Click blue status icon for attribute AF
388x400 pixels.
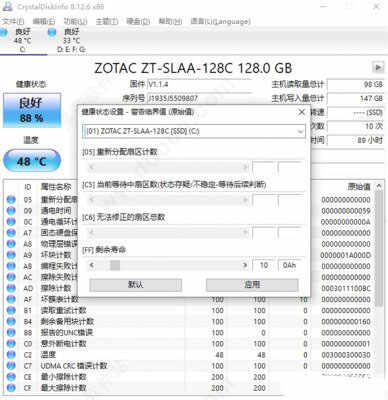coord(11,299)
